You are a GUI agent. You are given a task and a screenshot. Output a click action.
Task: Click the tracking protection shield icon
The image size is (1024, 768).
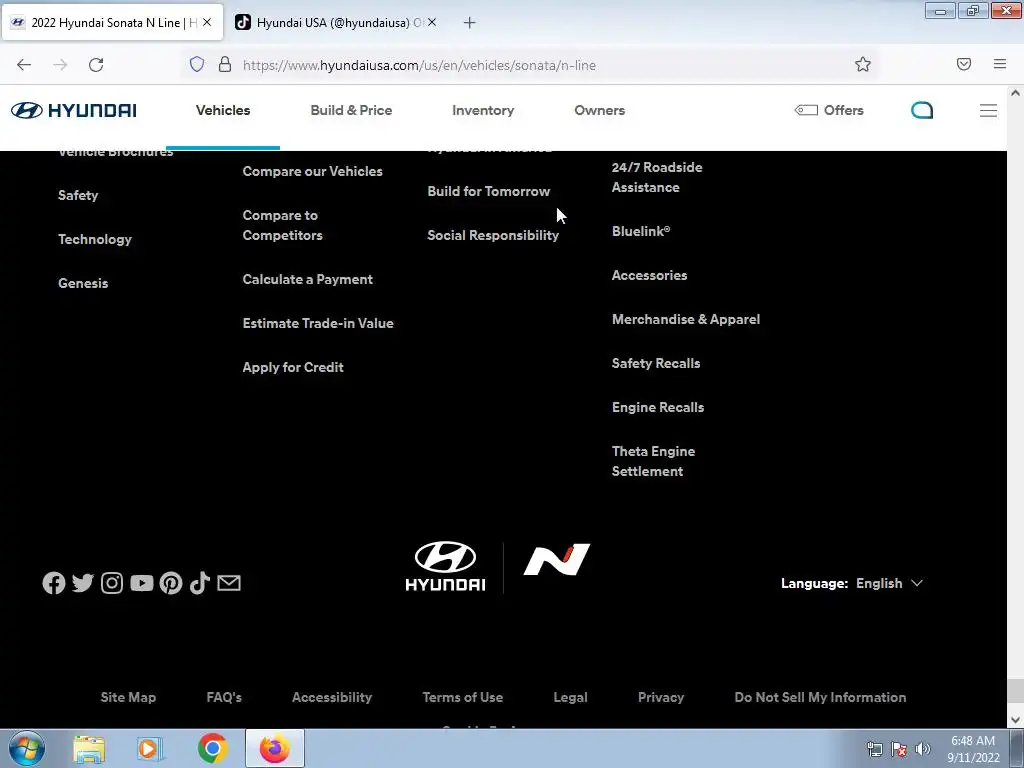pos(197,64)
